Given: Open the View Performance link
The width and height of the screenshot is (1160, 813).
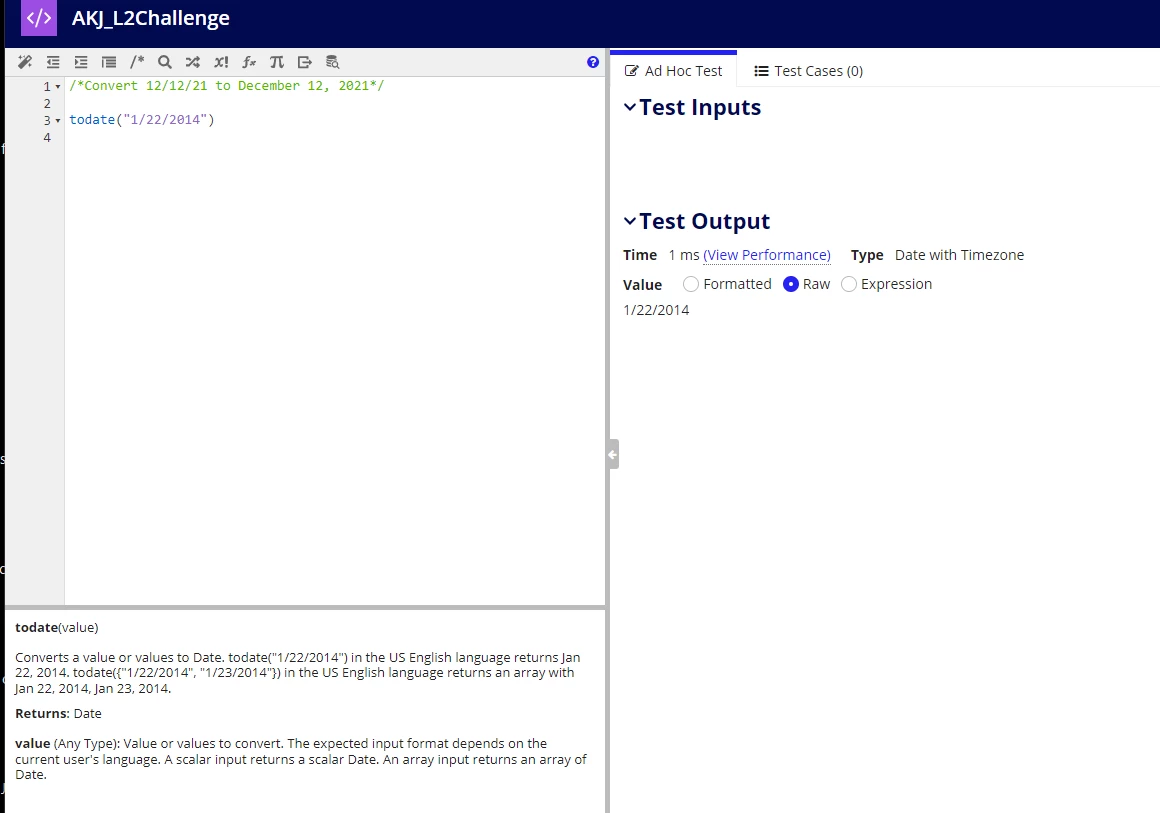Looking at the screenshot, I should (x=766, y=255).
